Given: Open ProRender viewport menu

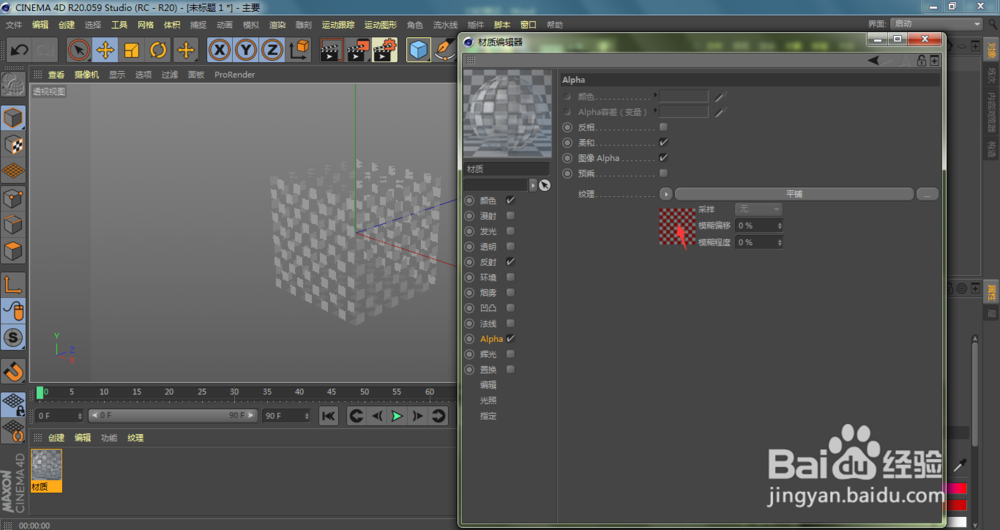Looking at the screenshot, I should click(x=235, y=75).
